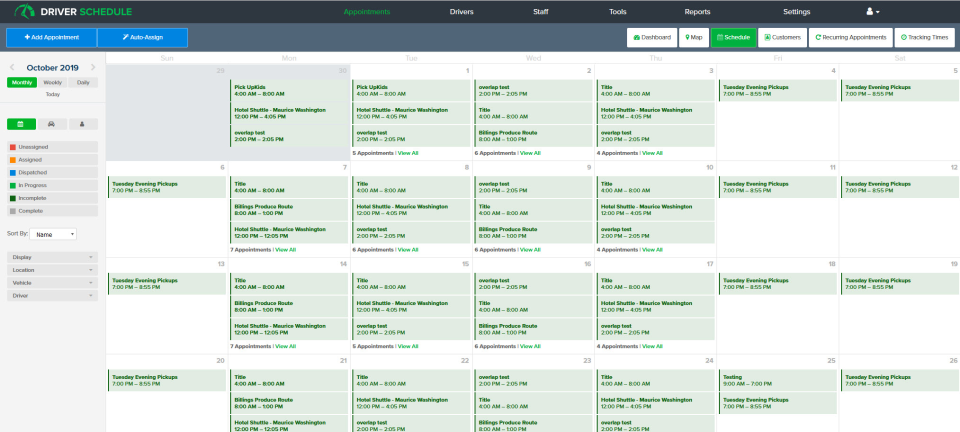Screen dimensions: 960x432
Task: Click the blue Dispatched color swatch
Action: click(x=13, y=173)
